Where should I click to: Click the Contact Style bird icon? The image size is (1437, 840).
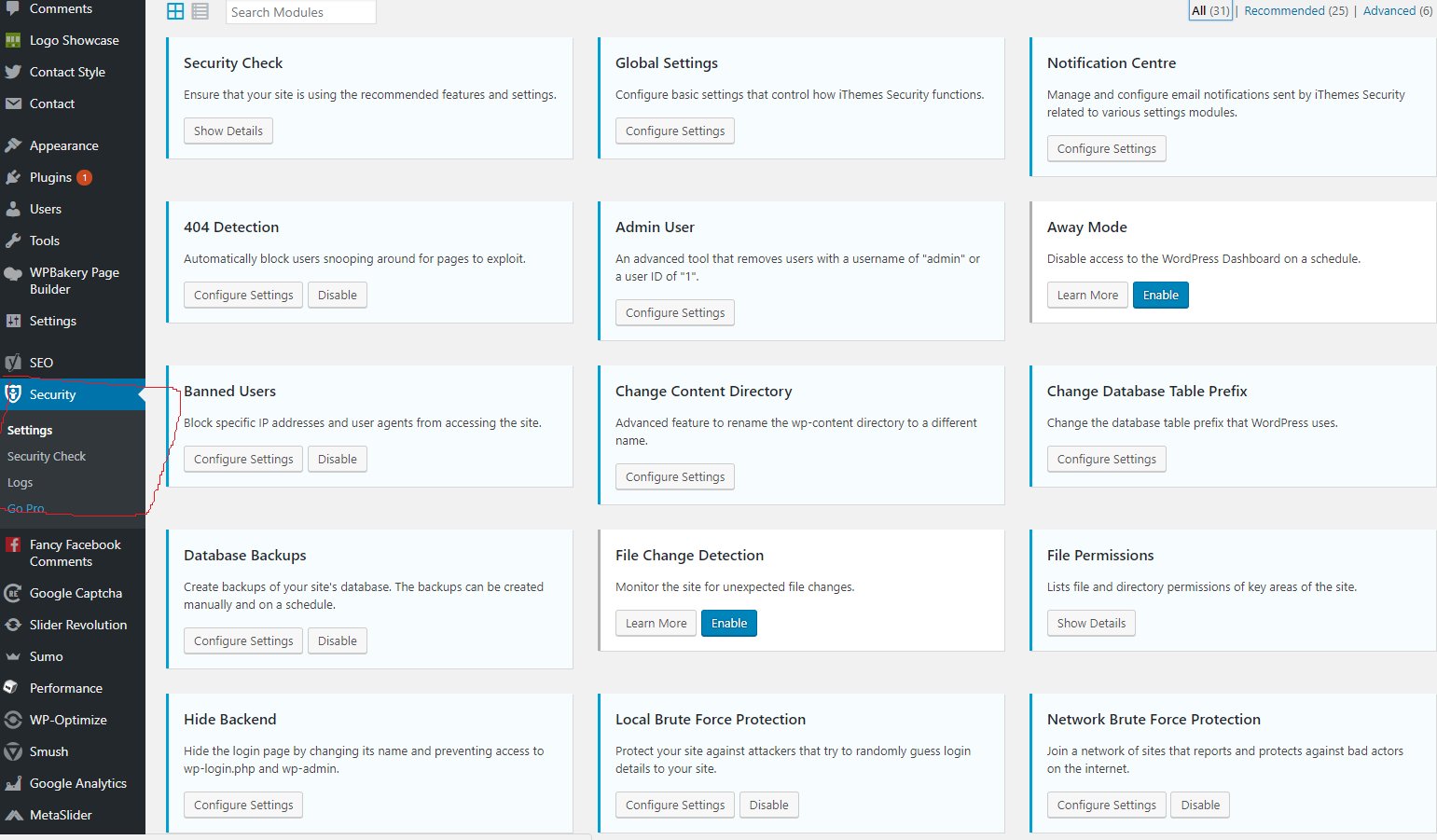pos(13,72)
